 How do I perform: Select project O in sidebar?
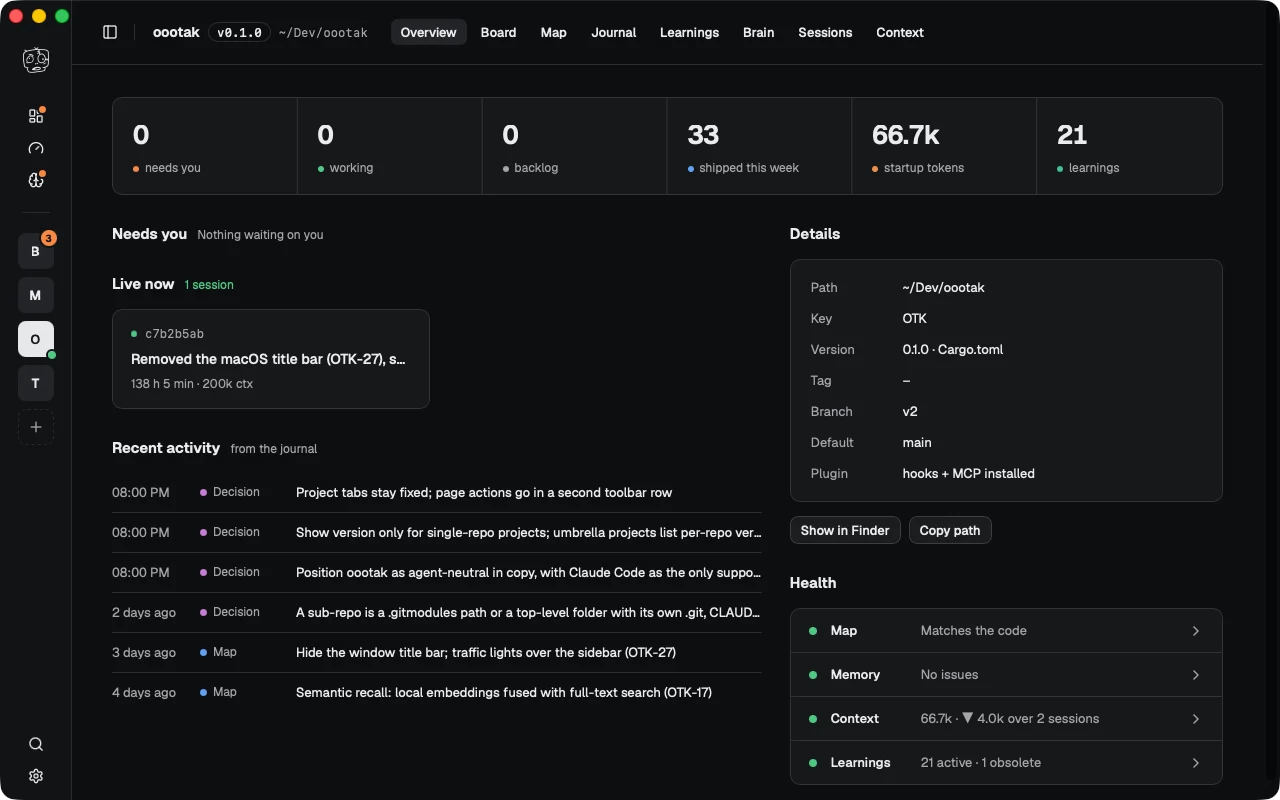click(36, 339)
